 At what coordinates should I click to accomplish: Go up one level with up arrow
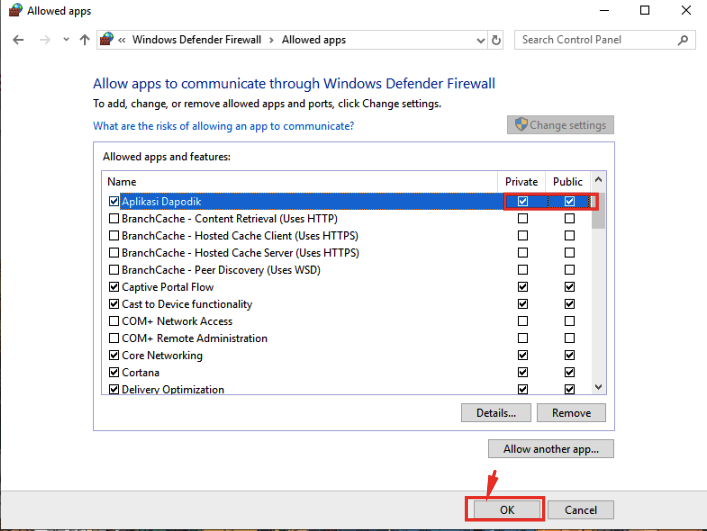click(84, 40)
